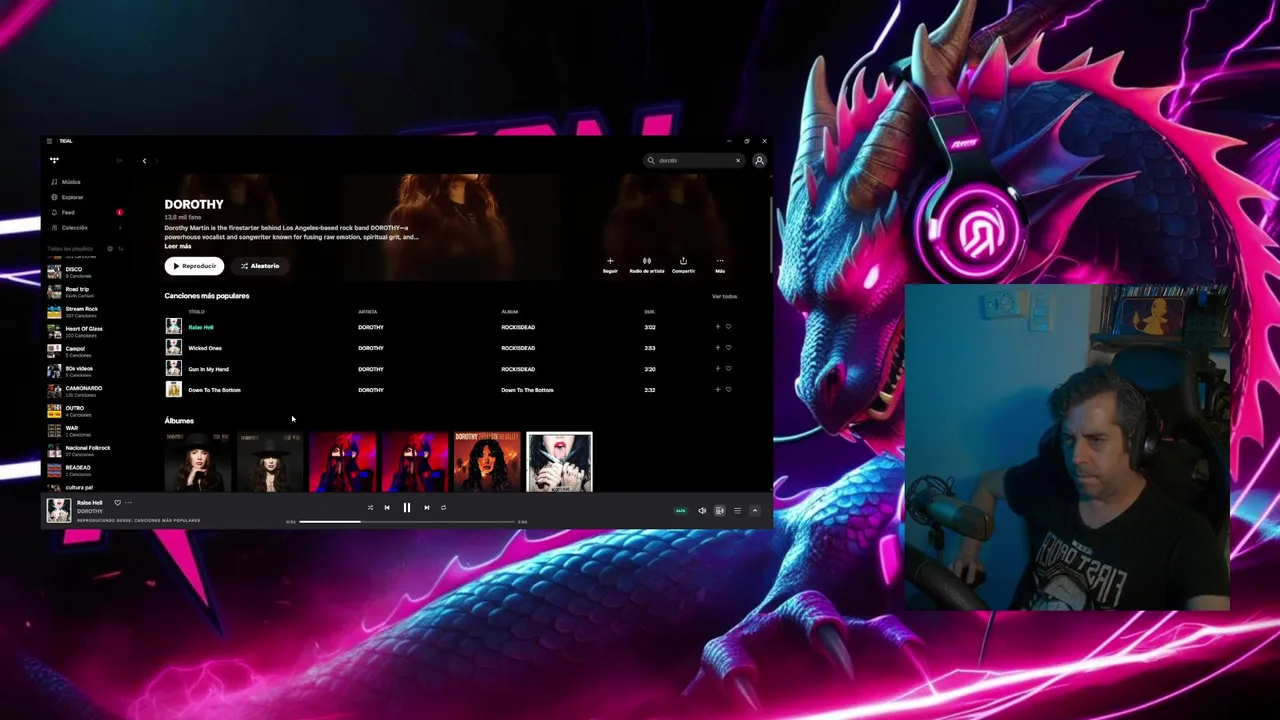This screenshot has height=720, width=1280.
Task: Add Raise Hell to a playlist
Action: point(717,327)
